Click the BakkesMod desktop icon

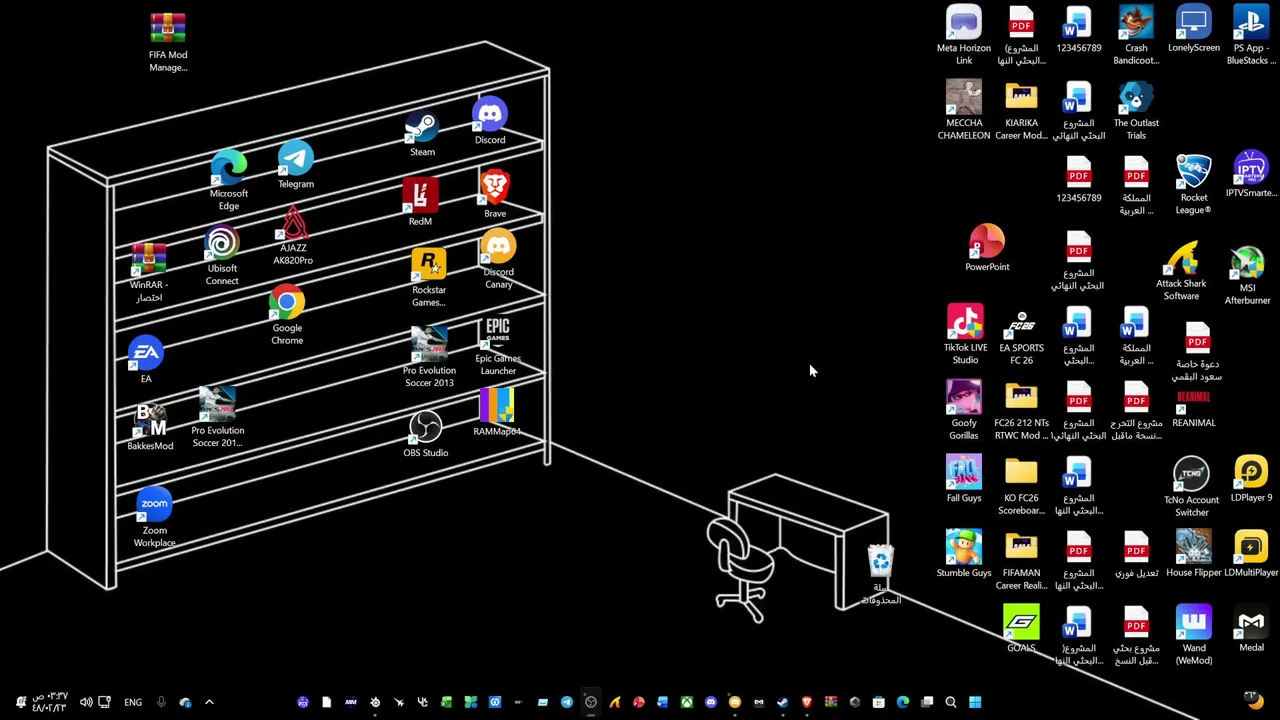tap(150, 427)
